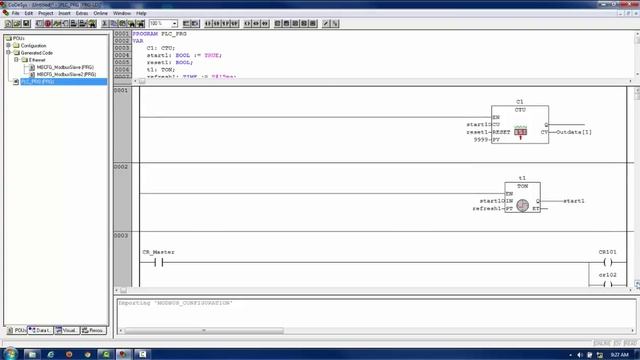
Task: Switch to the Resources tab
Action: (x=93, y=330)
